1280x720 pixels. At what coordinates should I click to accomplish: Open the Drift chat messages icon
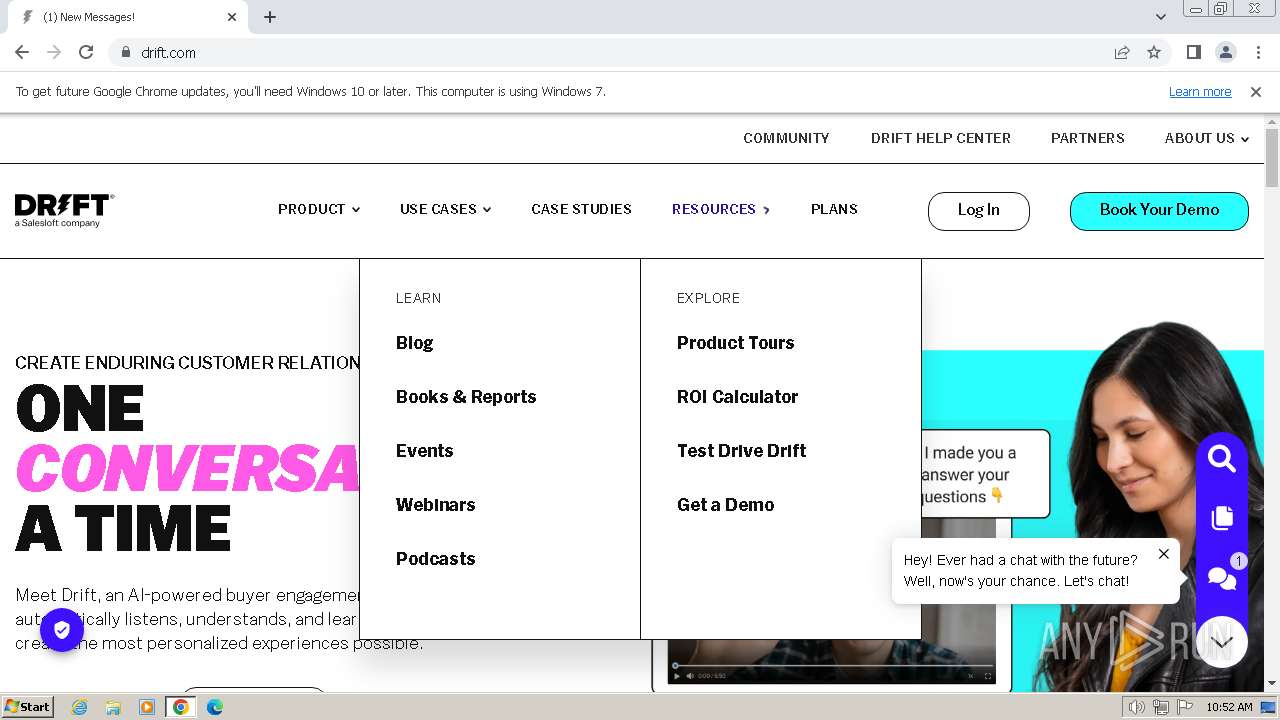point(1222,577)
